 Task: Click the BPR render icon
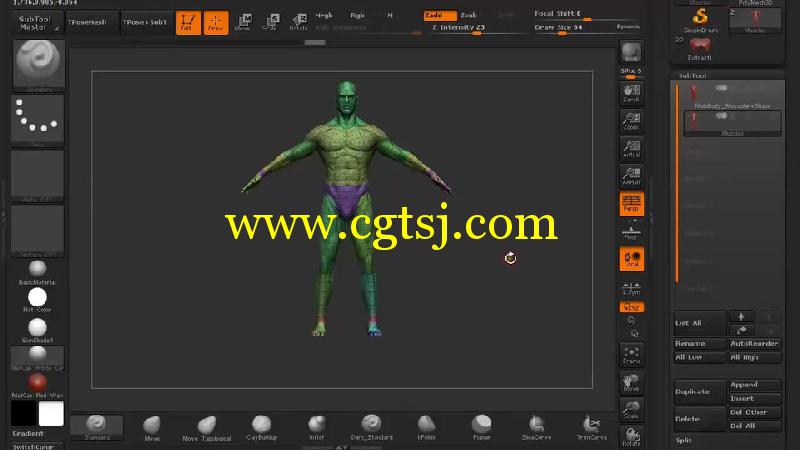[631, 52]
